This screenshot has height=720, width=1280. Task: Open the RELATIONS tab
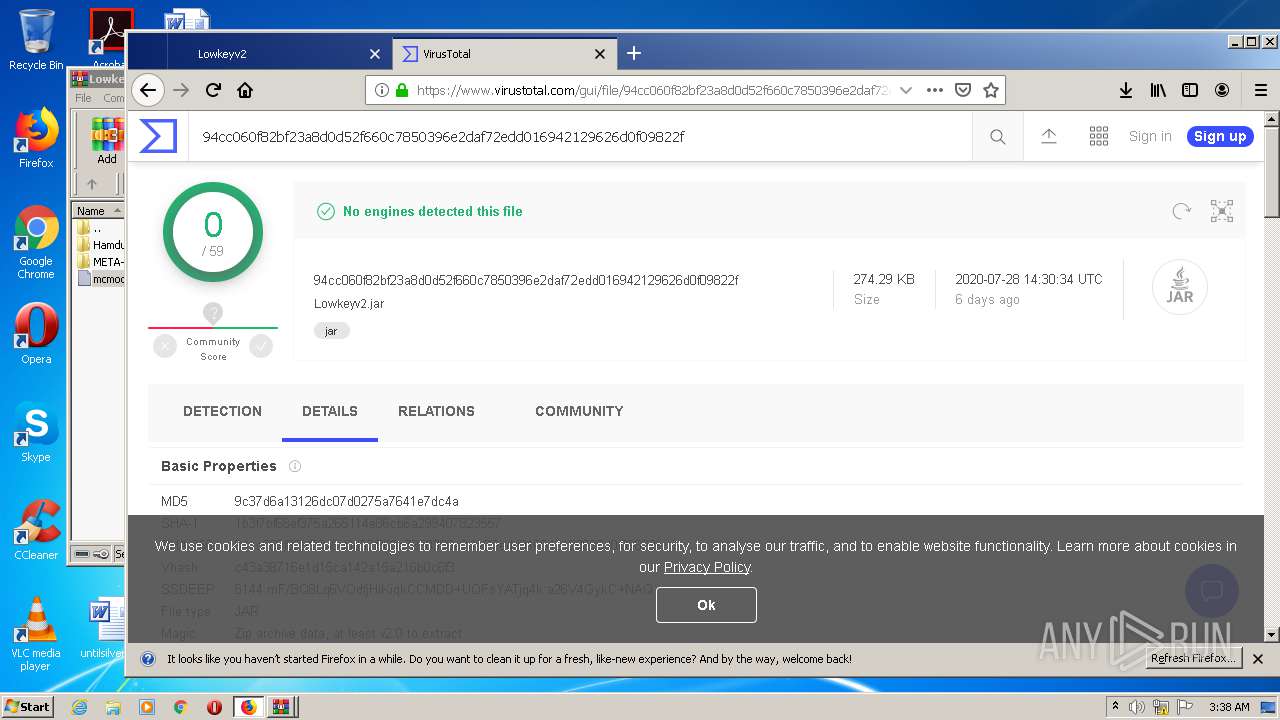436,411
